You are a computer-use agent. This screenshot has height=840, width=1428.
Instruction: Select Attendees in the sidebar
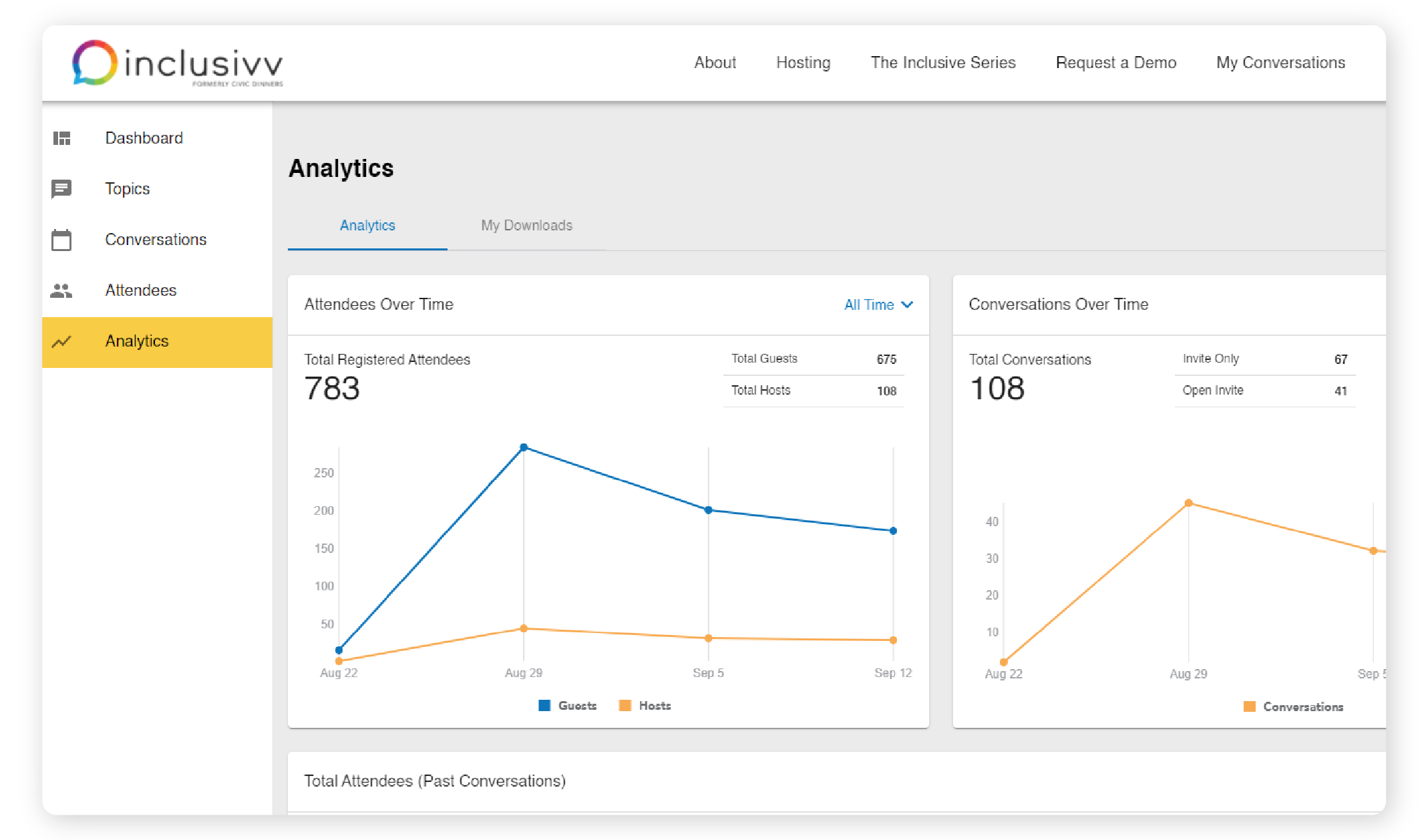[157, 290]
